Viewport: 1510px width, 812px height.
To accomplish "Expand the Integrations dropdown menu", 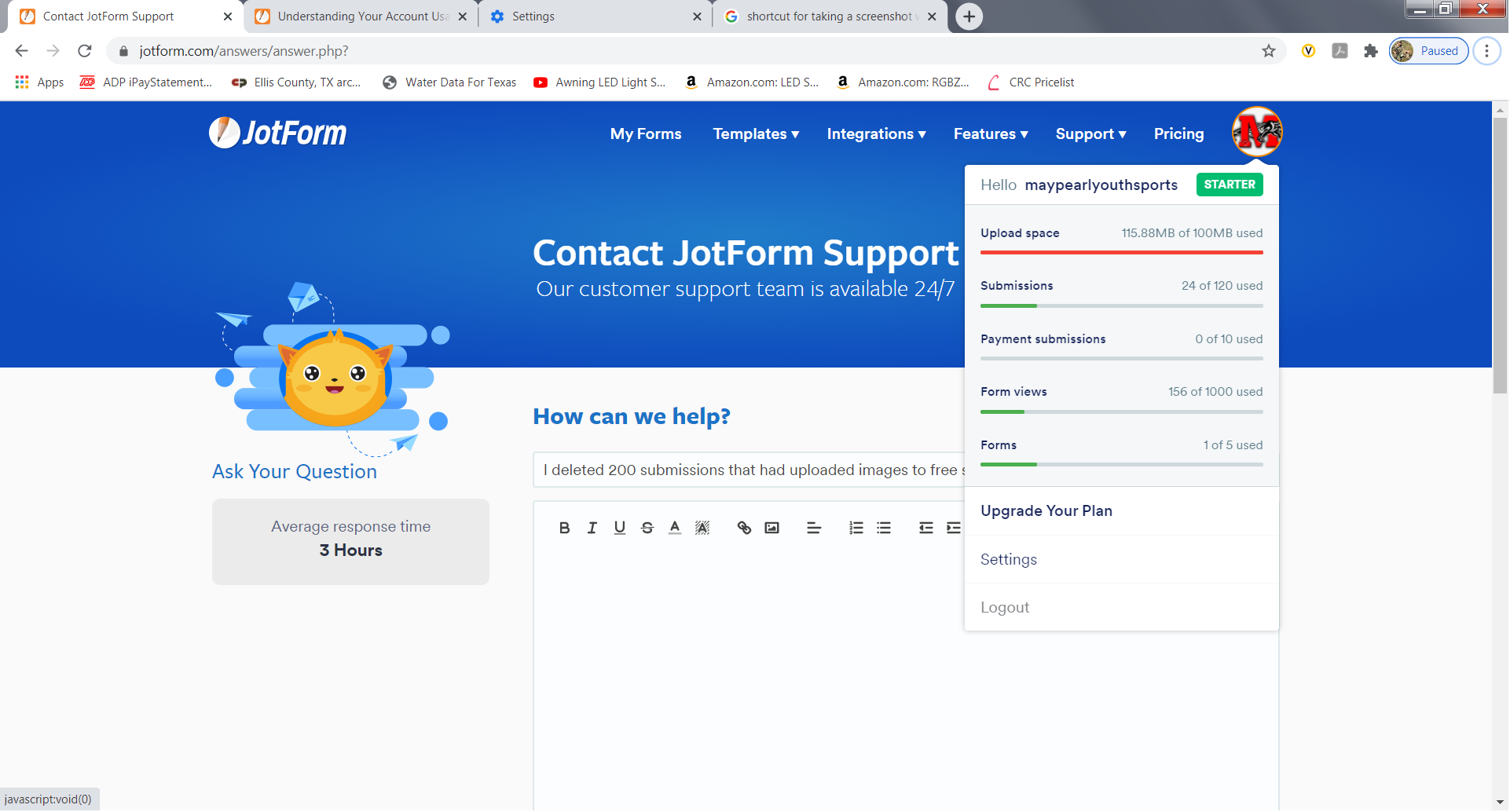I will (876, 134).
